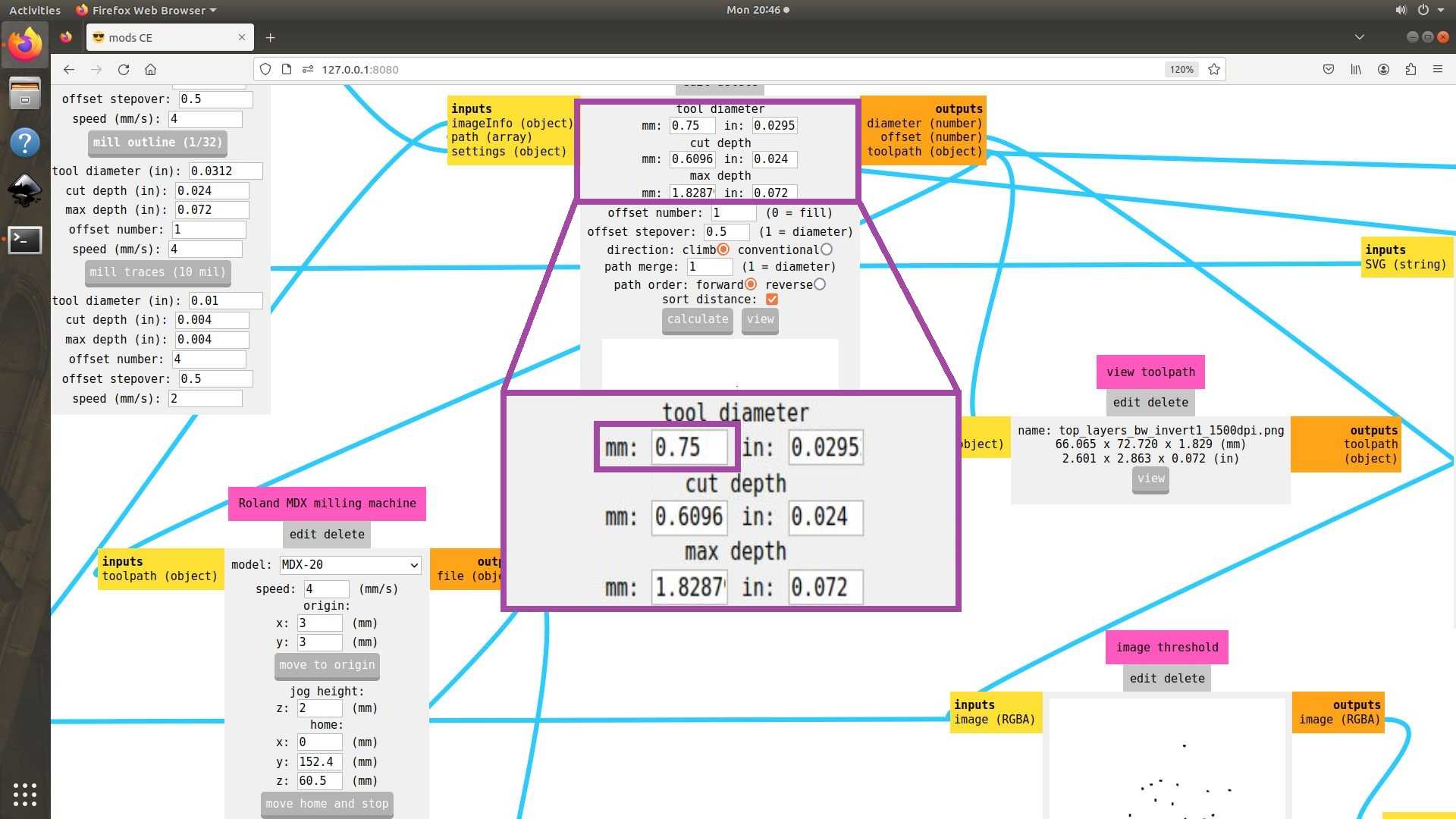Image resolution: width=1456 pixels, height=819 pixels.
Task: Select the reverse path order option
Action: tap(820, 284)
